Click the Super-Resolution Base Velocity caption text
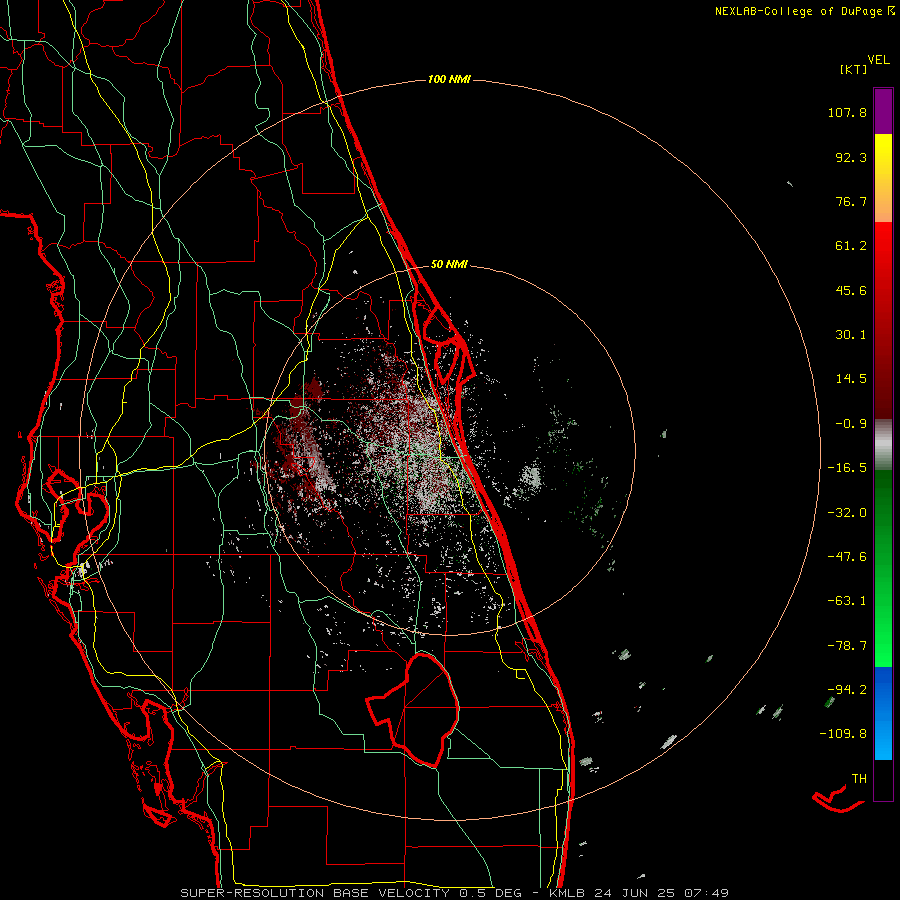The height and width of the screenshot is (900, 900). 455,893
